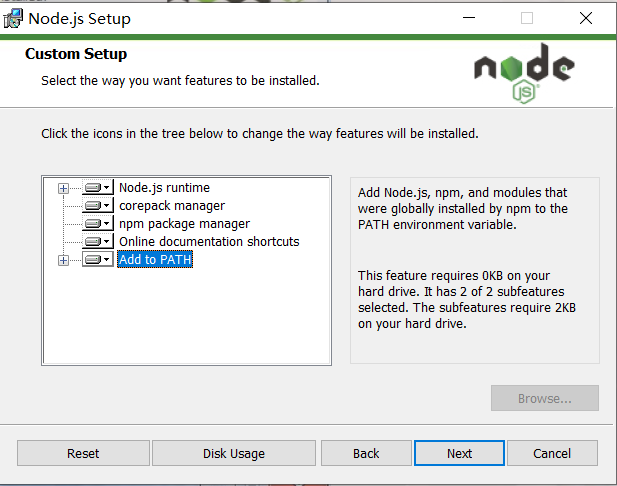Click the 'Custom Setup' heading text
The image size is (617, 486).
pyautogui.click(x=76, y=54)
